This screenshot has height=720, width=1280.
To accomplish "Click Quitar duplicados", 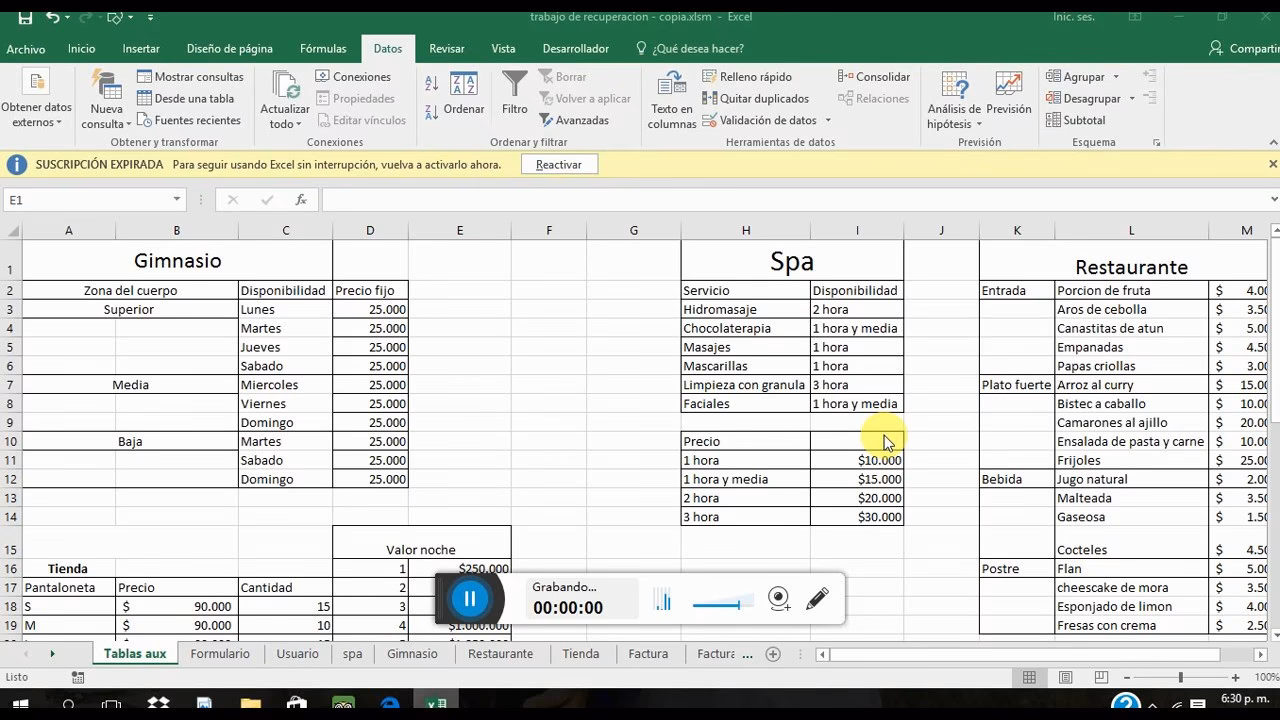I will [x=755, y=99].
